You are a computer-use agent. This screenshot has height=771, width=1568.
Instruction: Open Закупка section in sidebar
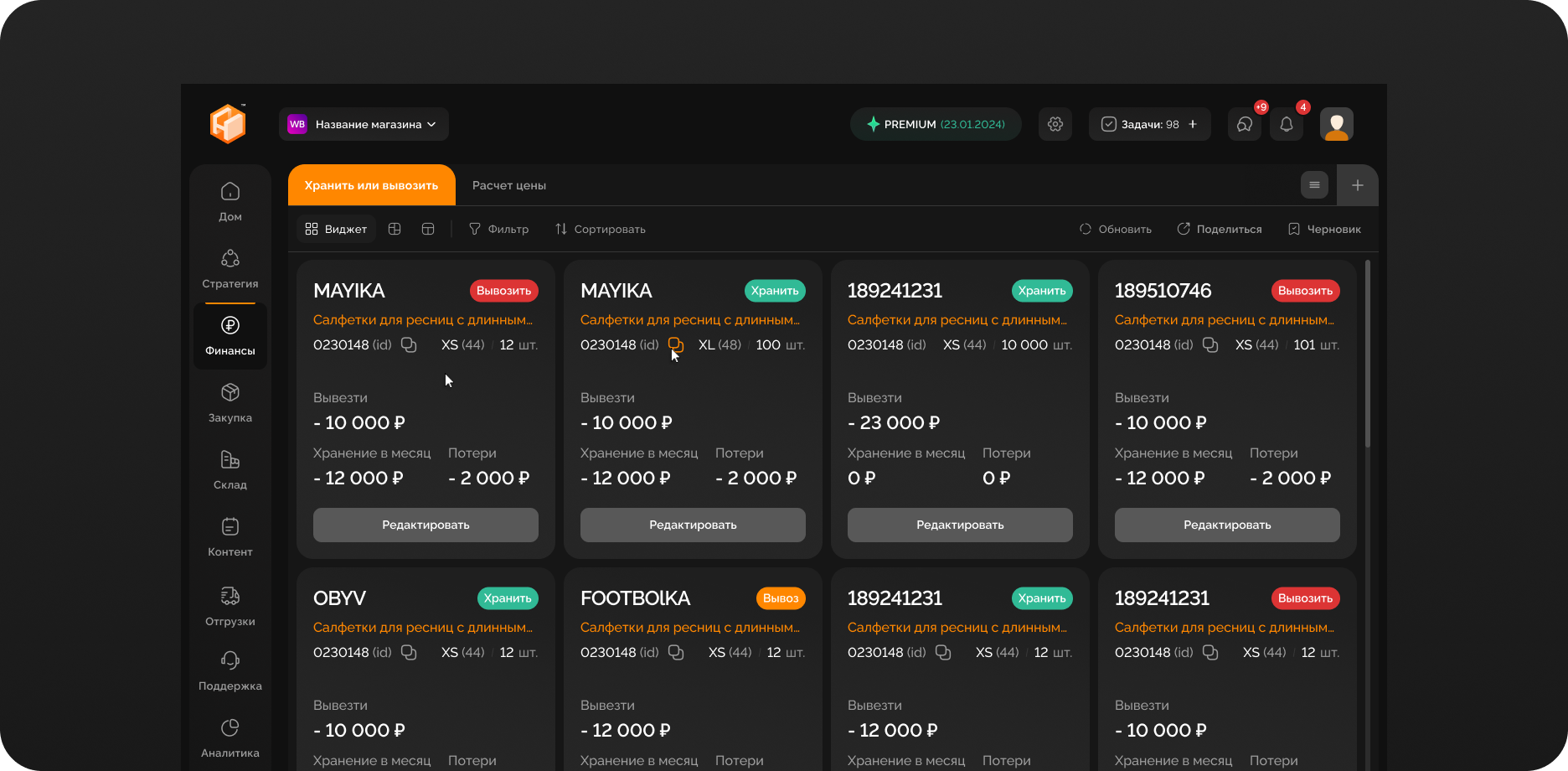point(230,402)
